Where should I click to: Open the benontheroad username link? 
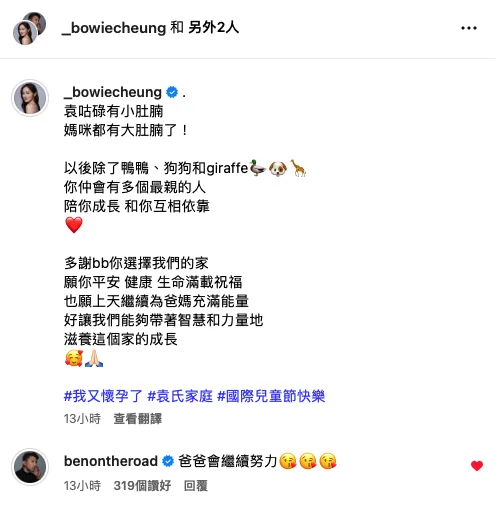111,461
